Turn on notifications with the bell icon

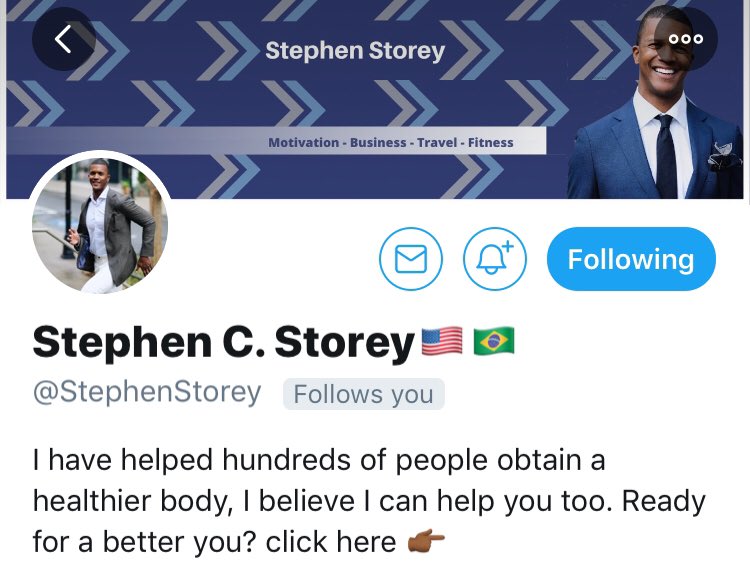click(x=495, y=259)
